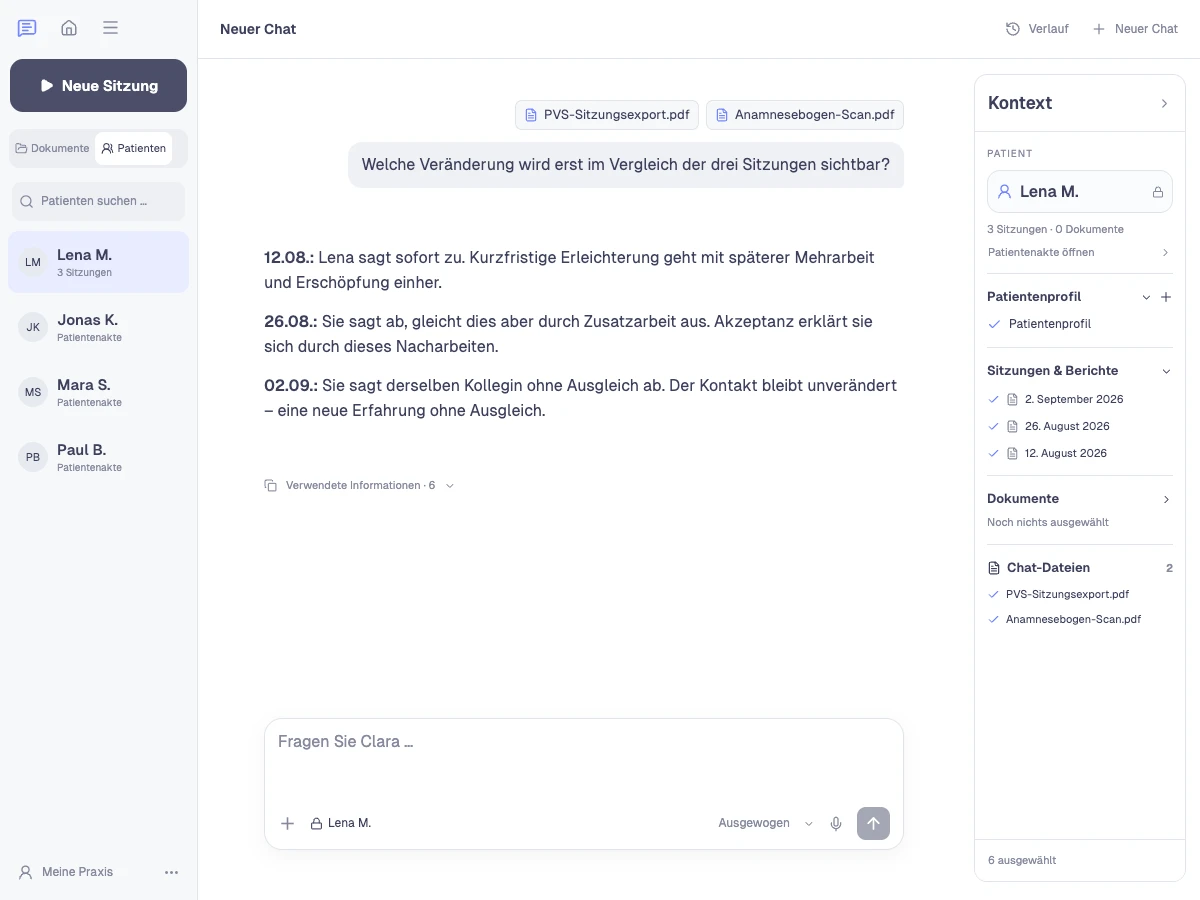
Task: Click the send arrow button
Action: click(873, 823)
